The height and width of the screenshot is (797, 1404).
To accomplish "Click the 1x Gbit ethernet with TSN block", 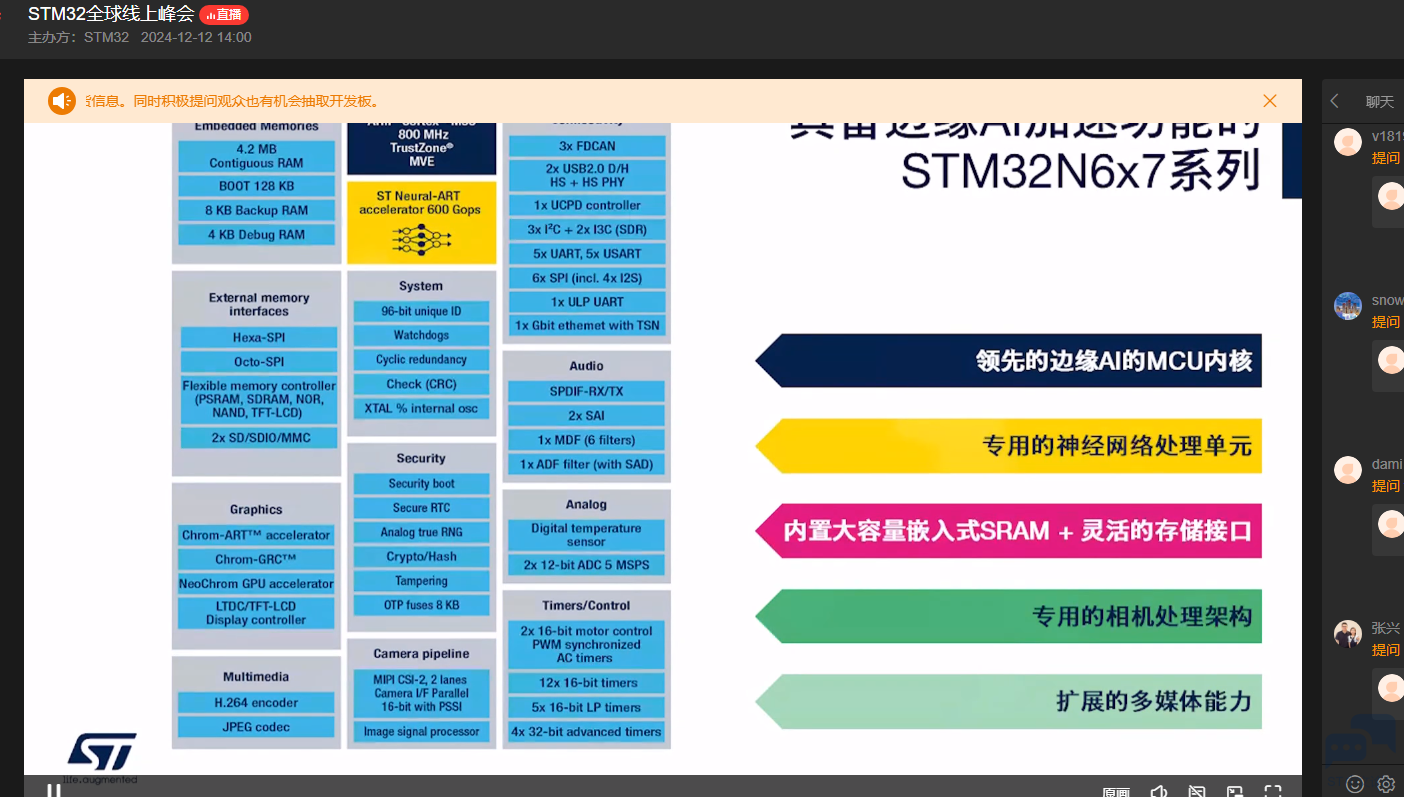I will (x=587, y=325).
